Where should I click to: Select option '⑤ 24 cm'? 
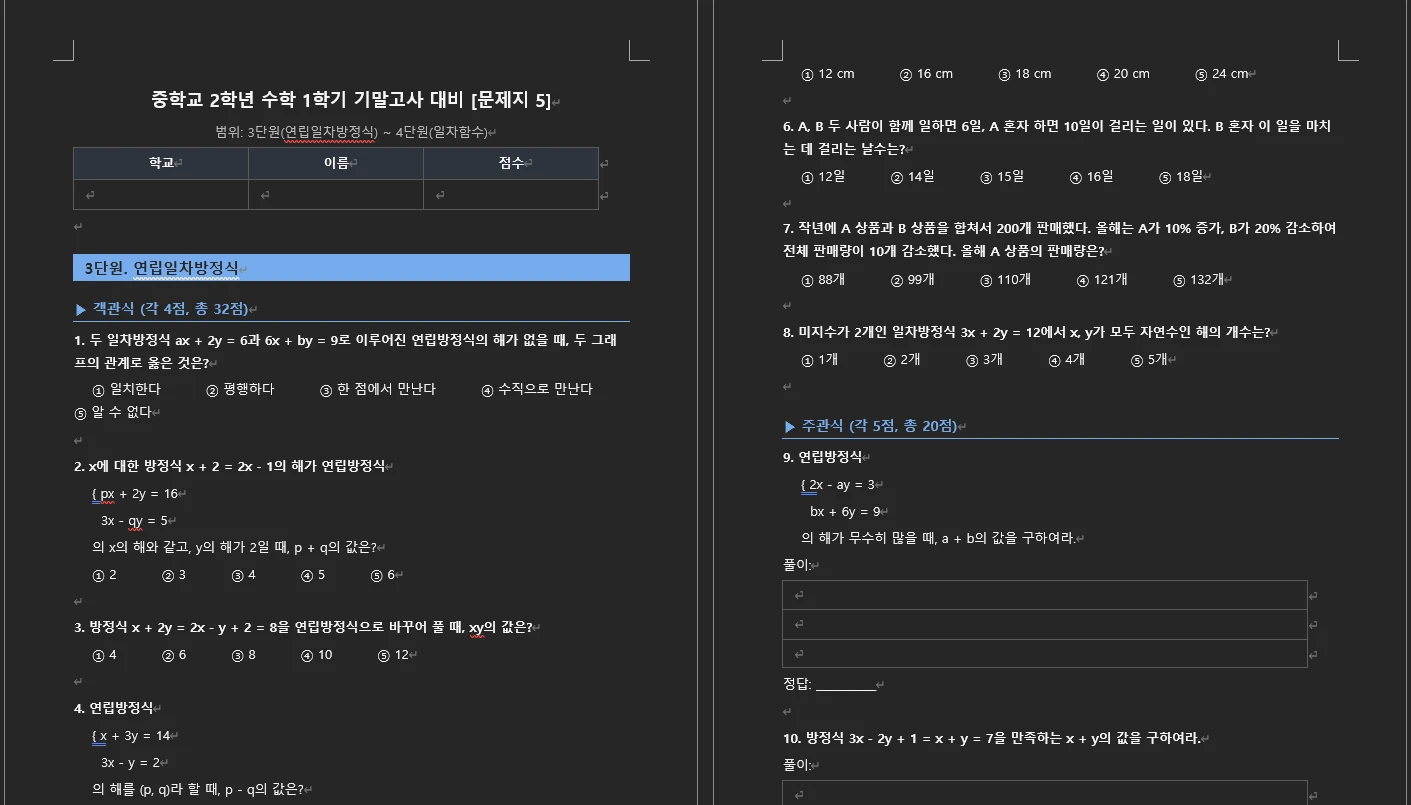click(x=1222, y=74)
